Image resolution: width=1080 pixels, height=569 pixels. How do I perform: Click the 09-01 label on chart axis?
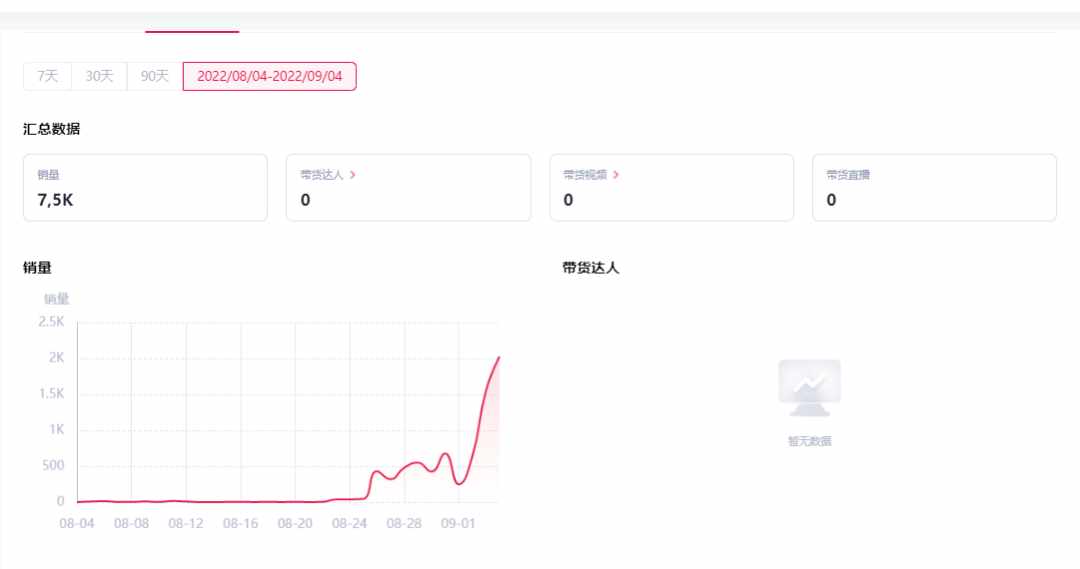[458, 524]
